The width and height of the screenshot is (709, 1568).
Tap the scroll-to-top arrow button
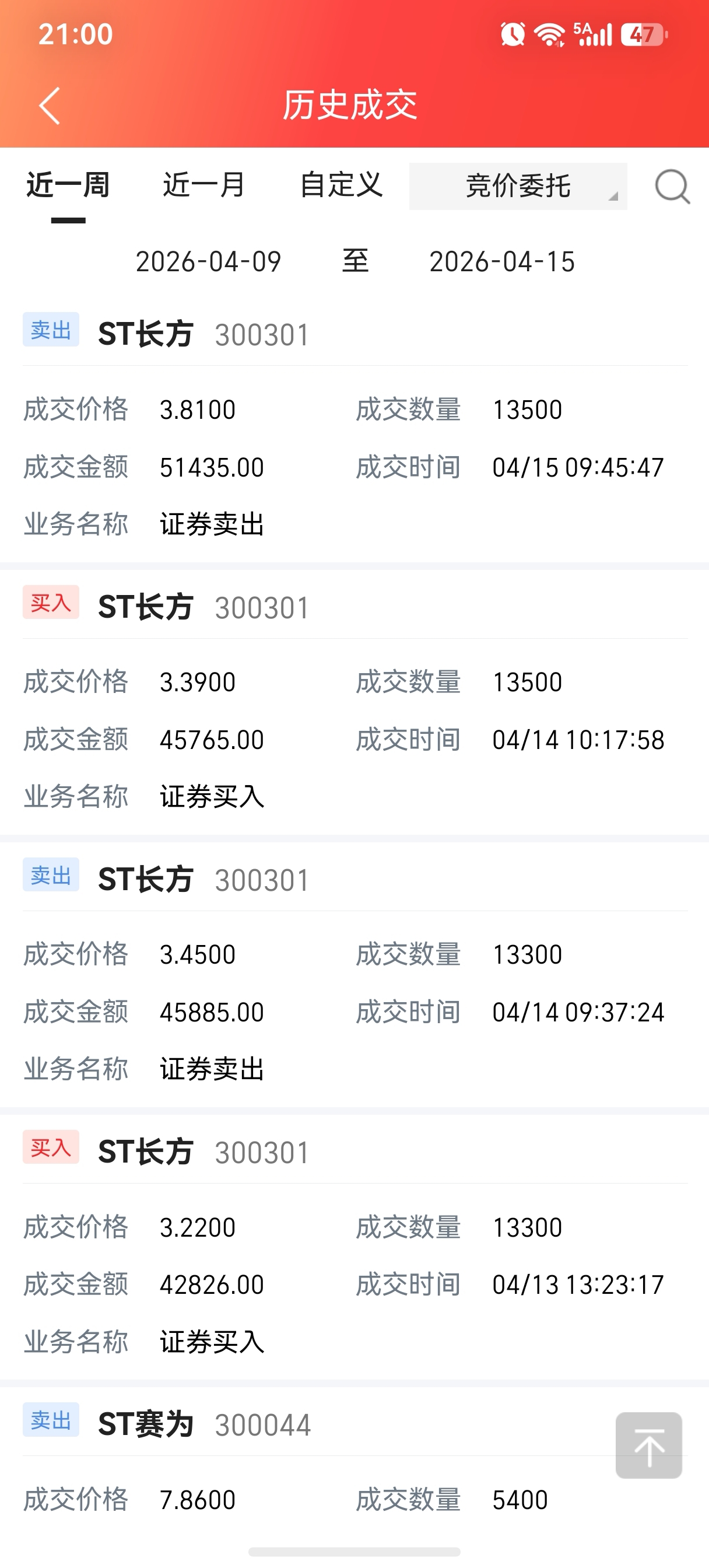[x=649, y=1445]
